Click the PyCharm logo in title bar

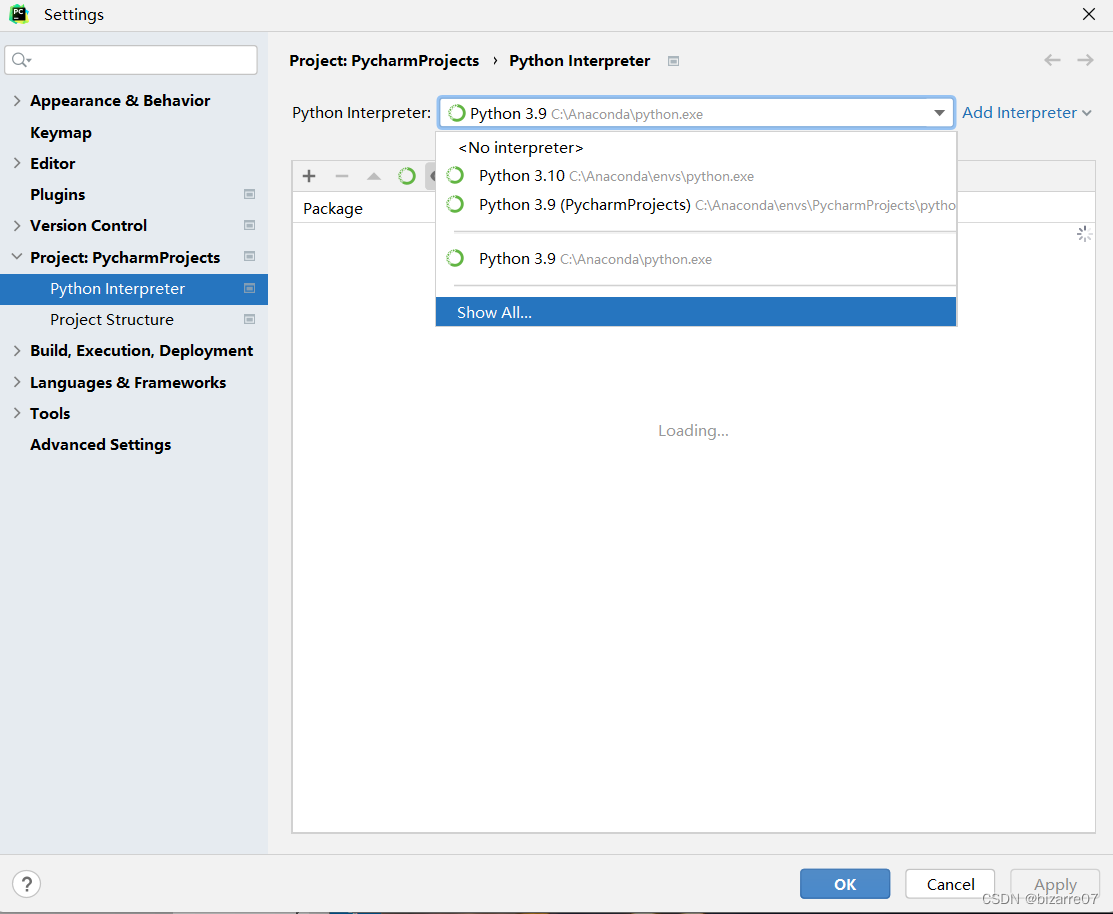tap(19, 14)
